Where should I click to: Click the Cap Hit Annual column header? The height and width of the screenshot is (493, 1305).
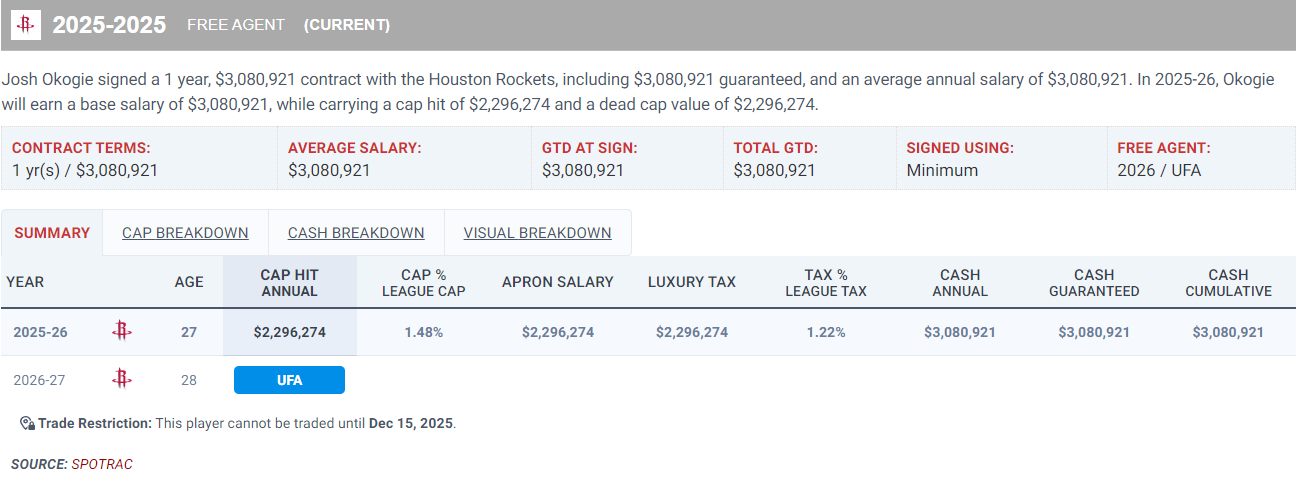(289, 282)
